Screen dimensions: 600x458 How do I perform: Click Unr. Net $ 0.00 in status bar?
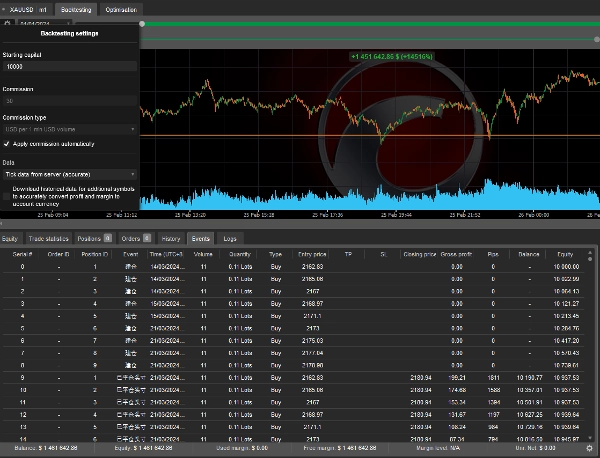coord(535,448)
